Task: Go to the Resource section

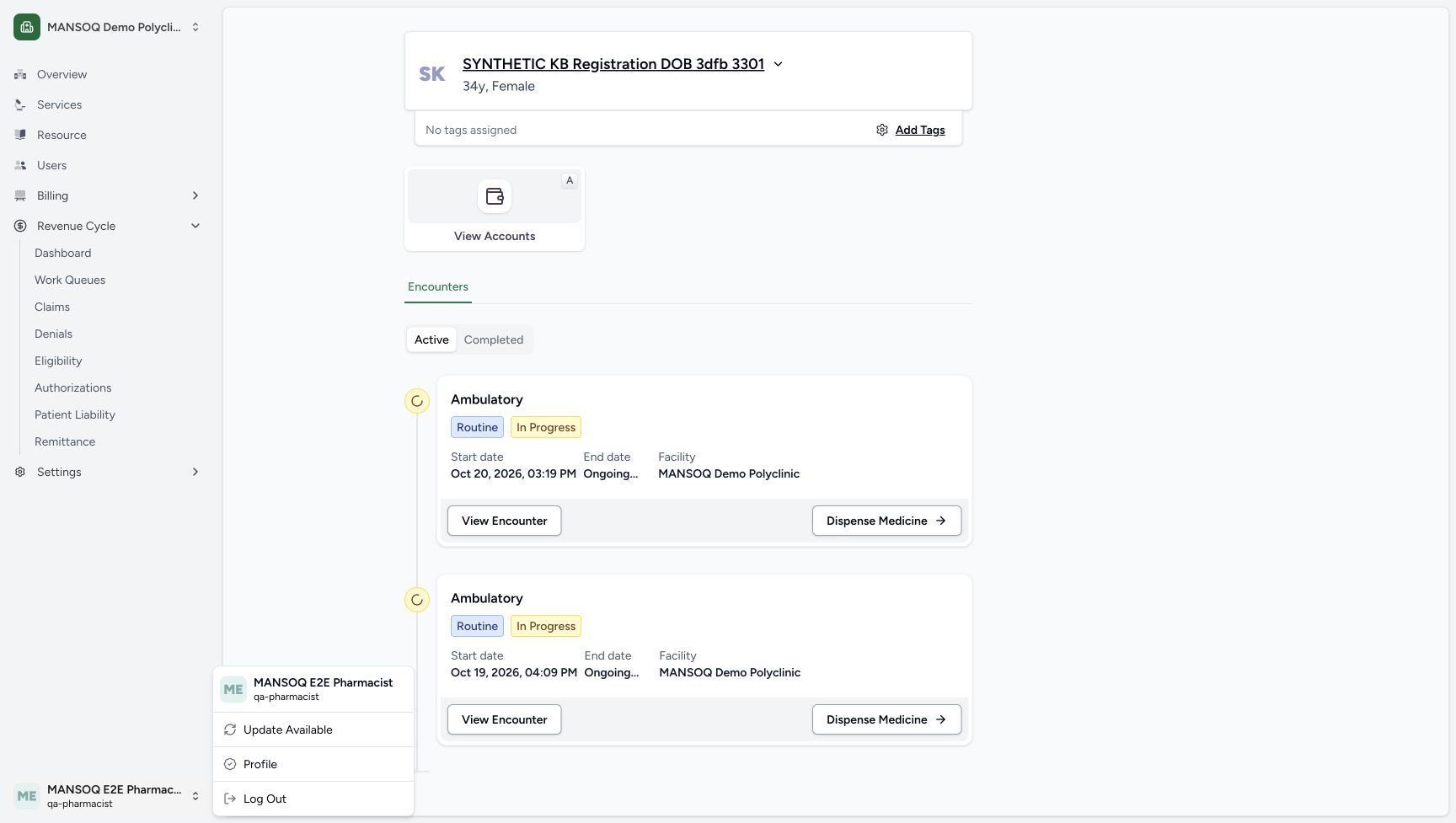Action: 107,135
